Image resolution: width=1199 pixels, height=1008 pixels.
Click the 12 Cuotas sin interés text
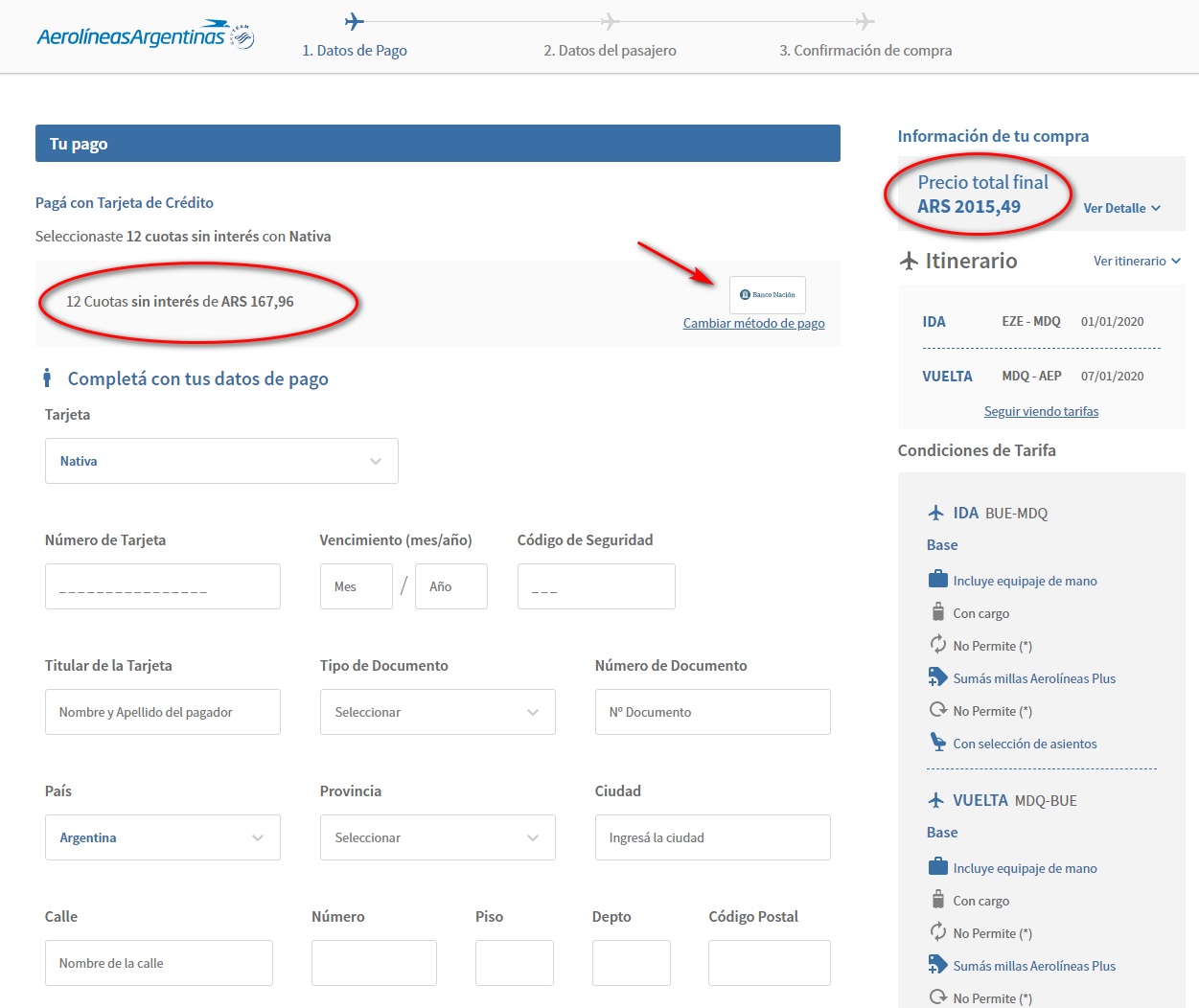(179, 301)
